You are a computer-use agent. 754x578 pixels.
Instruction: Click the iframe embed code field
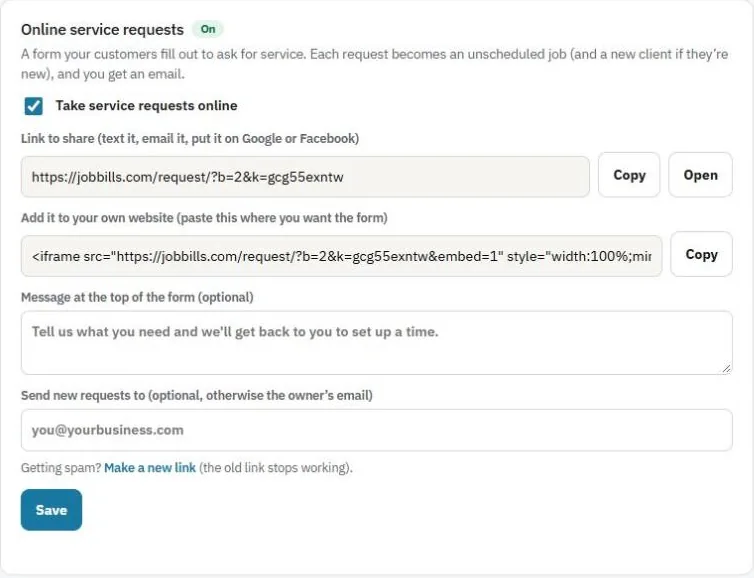(341, 256)
